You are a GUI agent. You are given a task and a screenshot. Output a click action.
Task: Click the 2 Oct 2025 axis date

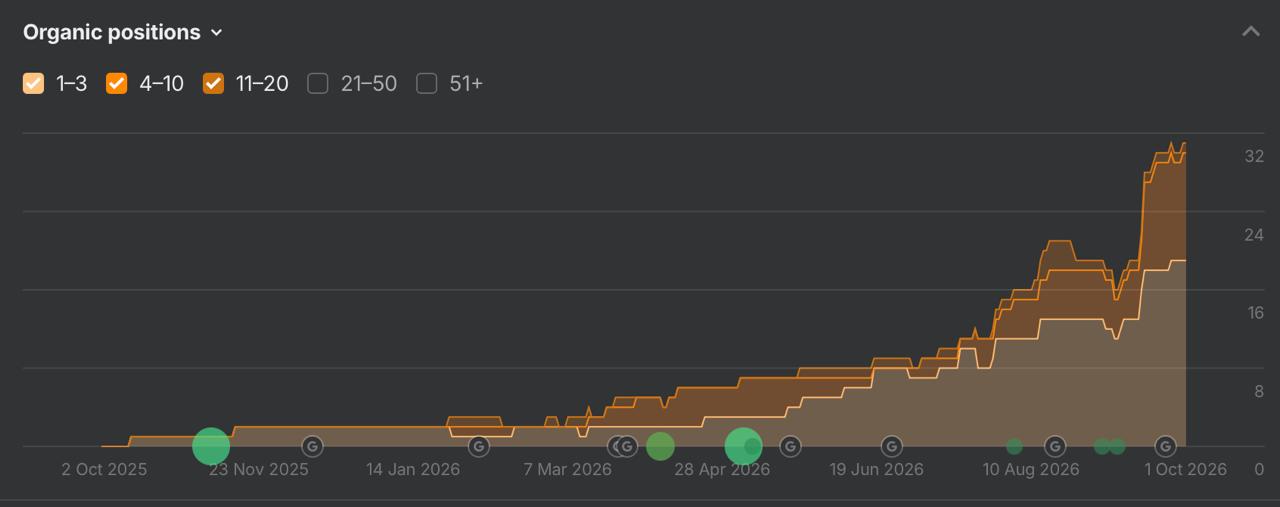click(x=104, y=470)
